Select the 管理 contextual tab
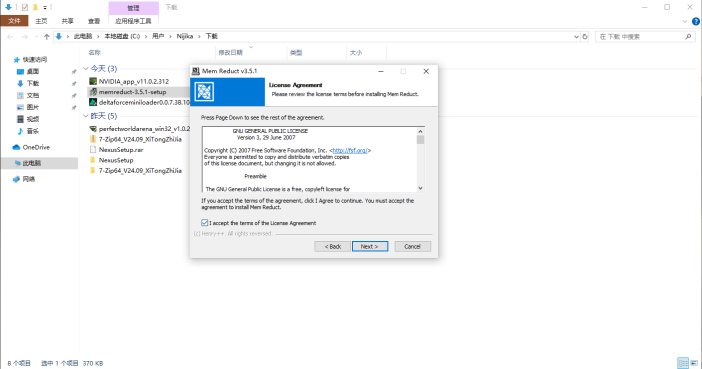The width and height of the screenshot is (702, 369). (x=133, y=8)
